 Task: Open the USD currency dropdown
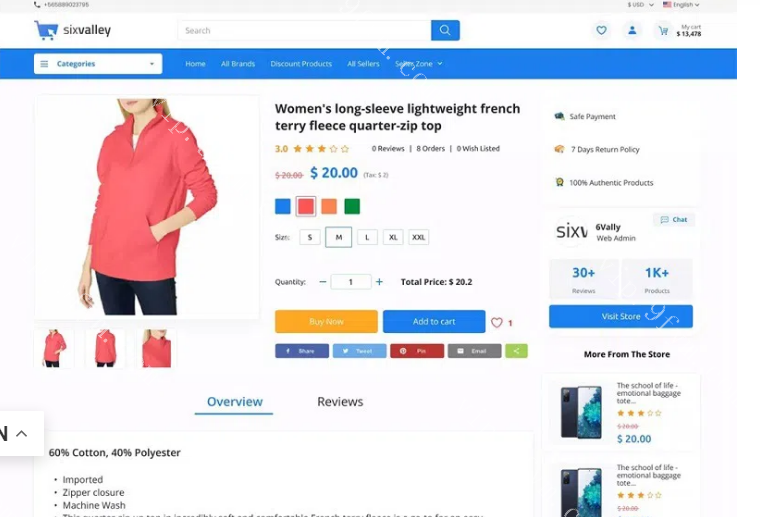click(640, 5)
